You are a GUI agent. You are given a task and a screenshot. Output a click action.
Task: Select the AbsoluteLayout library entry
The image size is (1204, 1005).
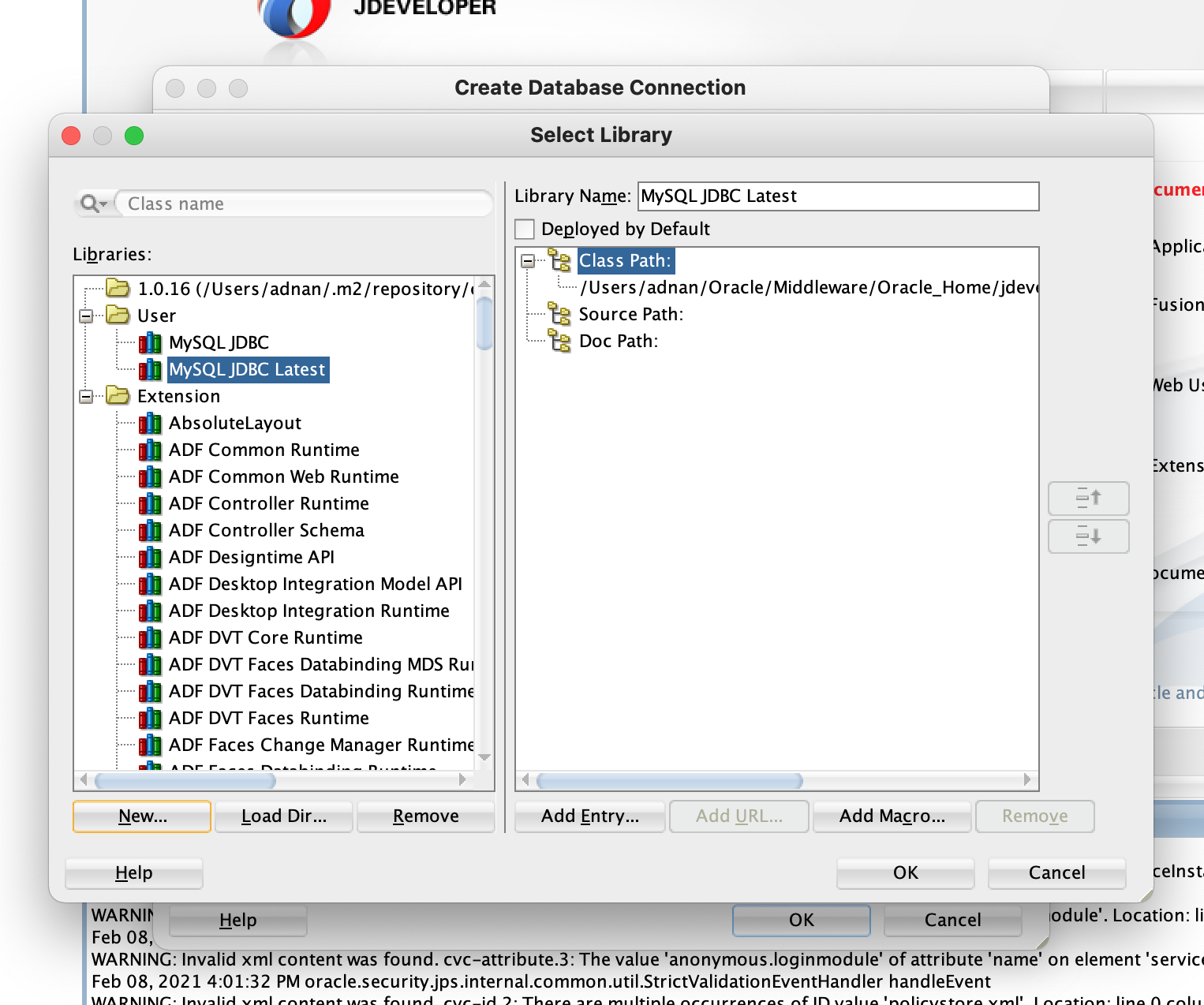[235, 423]
